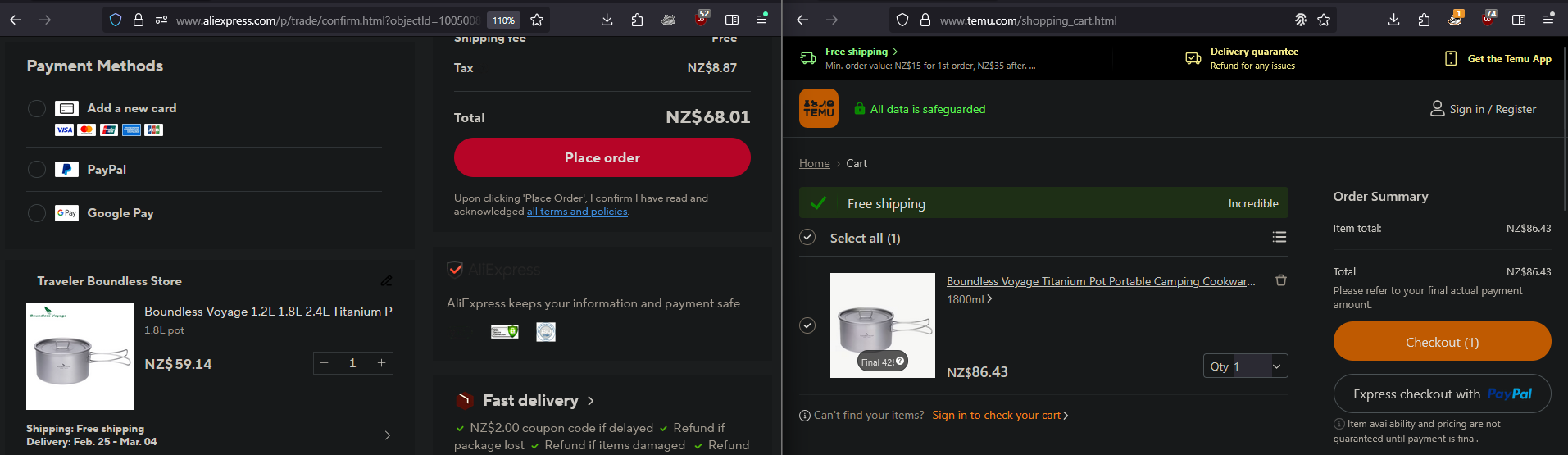
Task: Expand the 1800ml variant selector
Action: [970, 299]
